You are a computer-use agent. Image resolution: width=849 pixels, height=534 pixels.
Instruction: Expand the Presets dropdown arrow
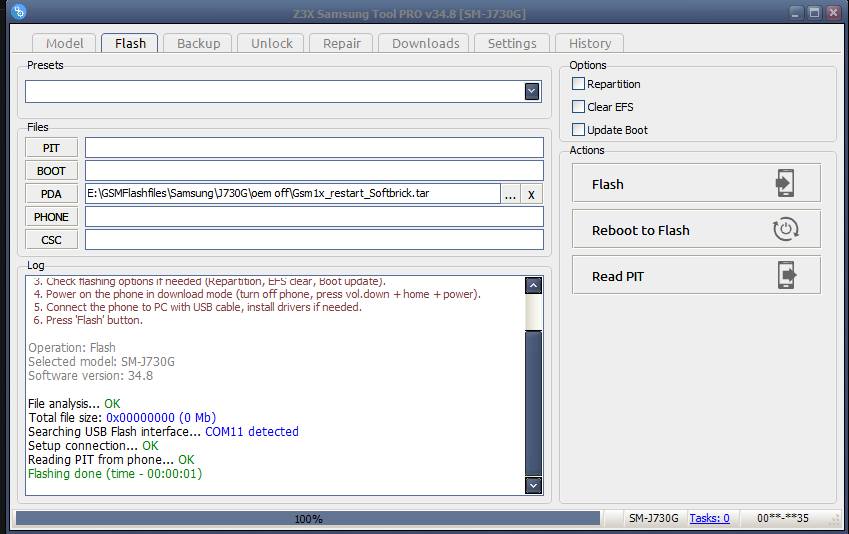tap(532, 92)
